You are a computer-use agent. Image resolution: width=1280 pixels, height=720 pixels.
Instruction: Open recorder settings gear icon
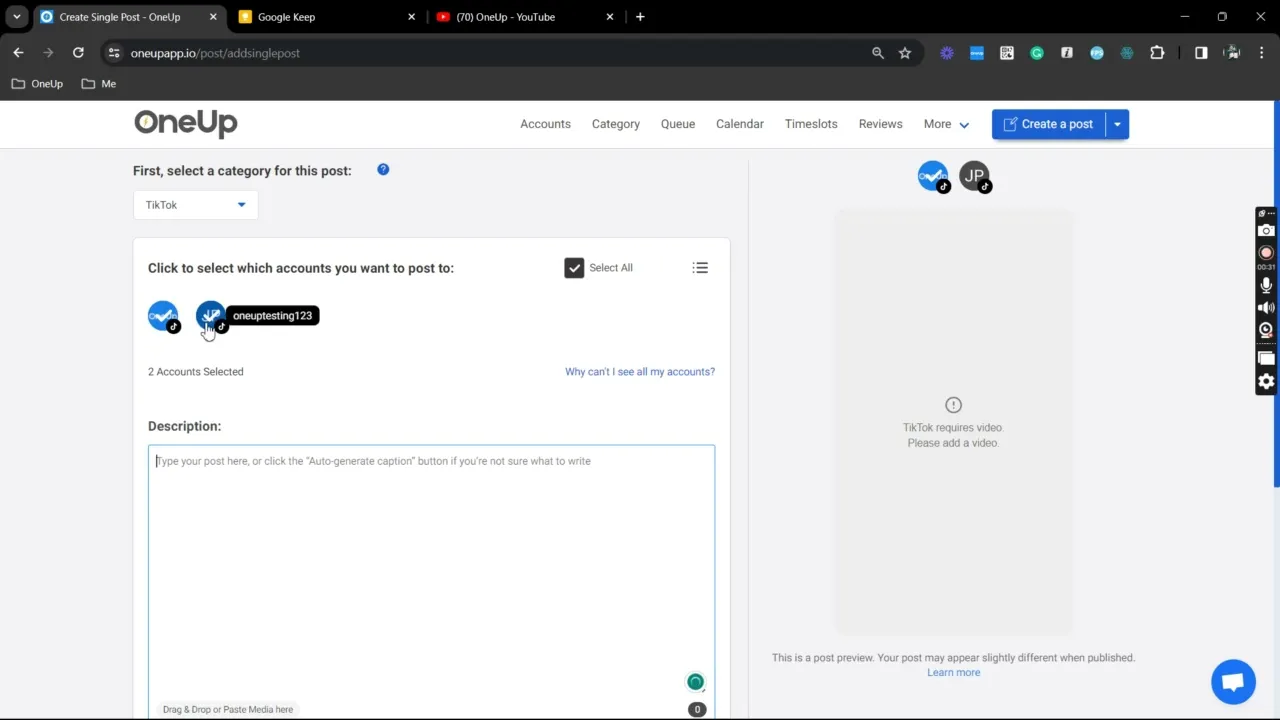point(1266,381)
